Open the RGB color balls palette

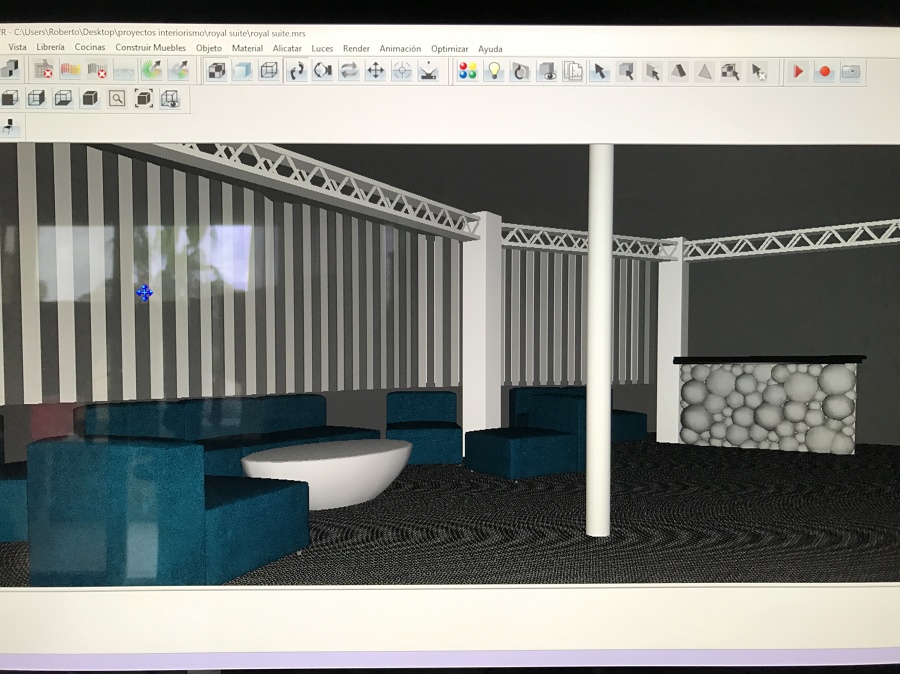click(x=468, y=71)
